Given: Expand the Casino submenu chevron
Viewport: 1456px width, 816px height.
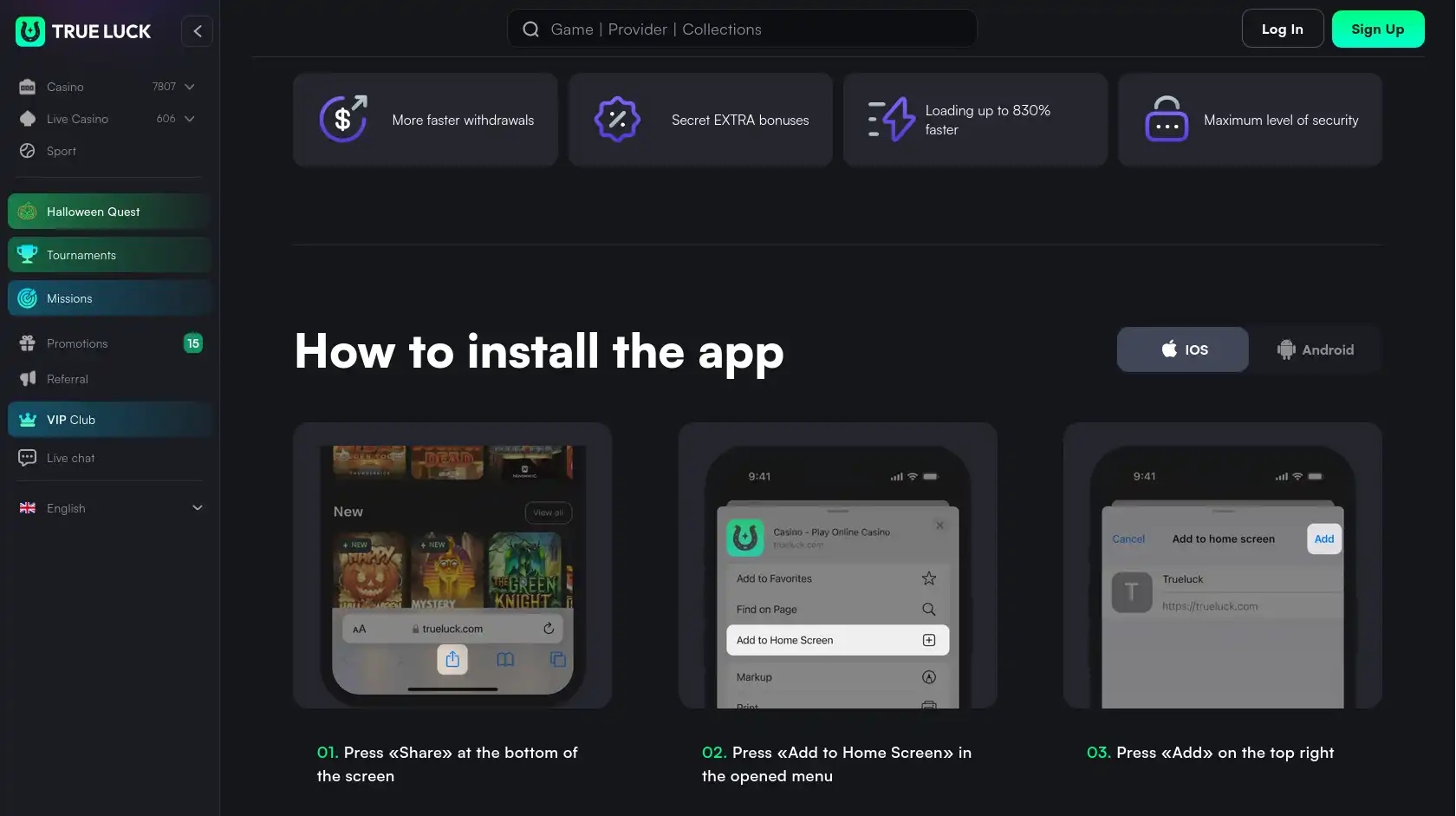Looking at the screenshot, I should [190, 87].
